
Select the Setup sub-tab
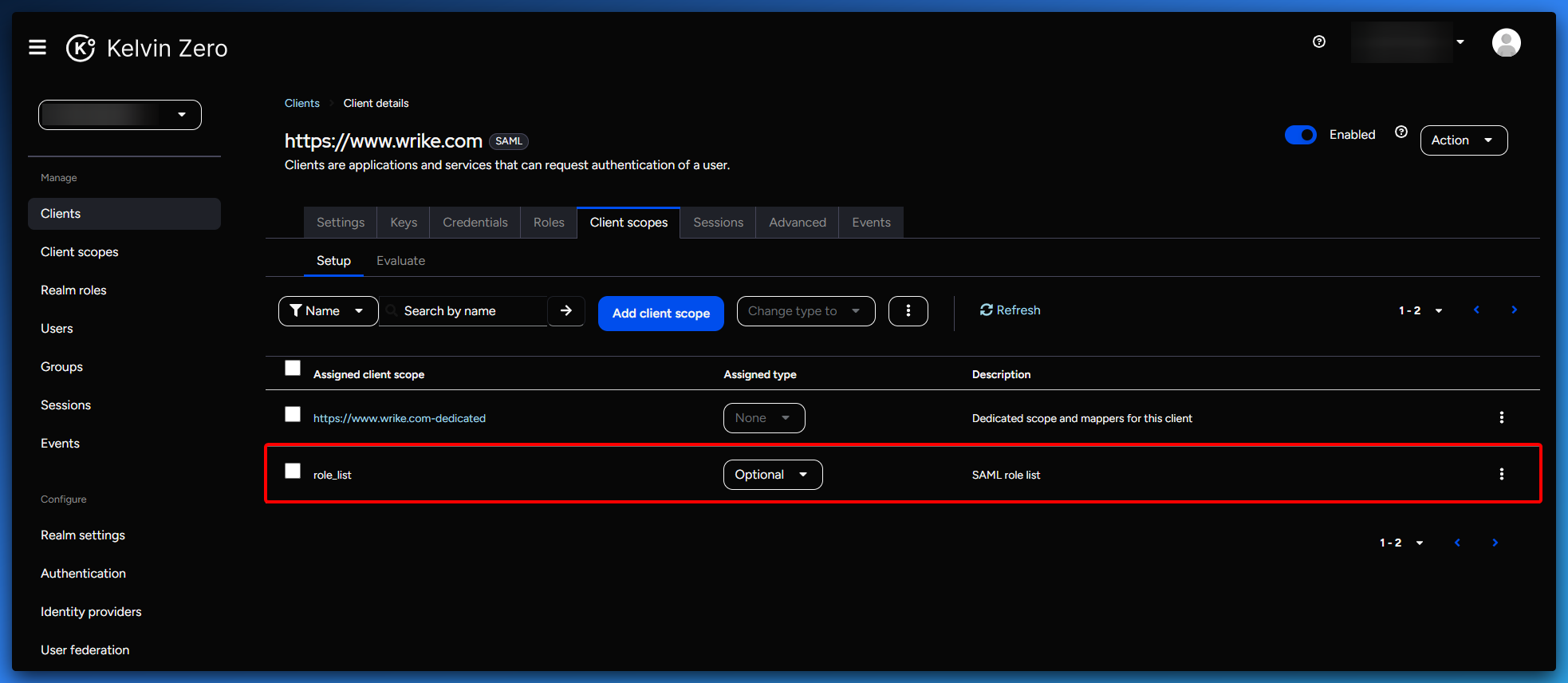point(333,261)
